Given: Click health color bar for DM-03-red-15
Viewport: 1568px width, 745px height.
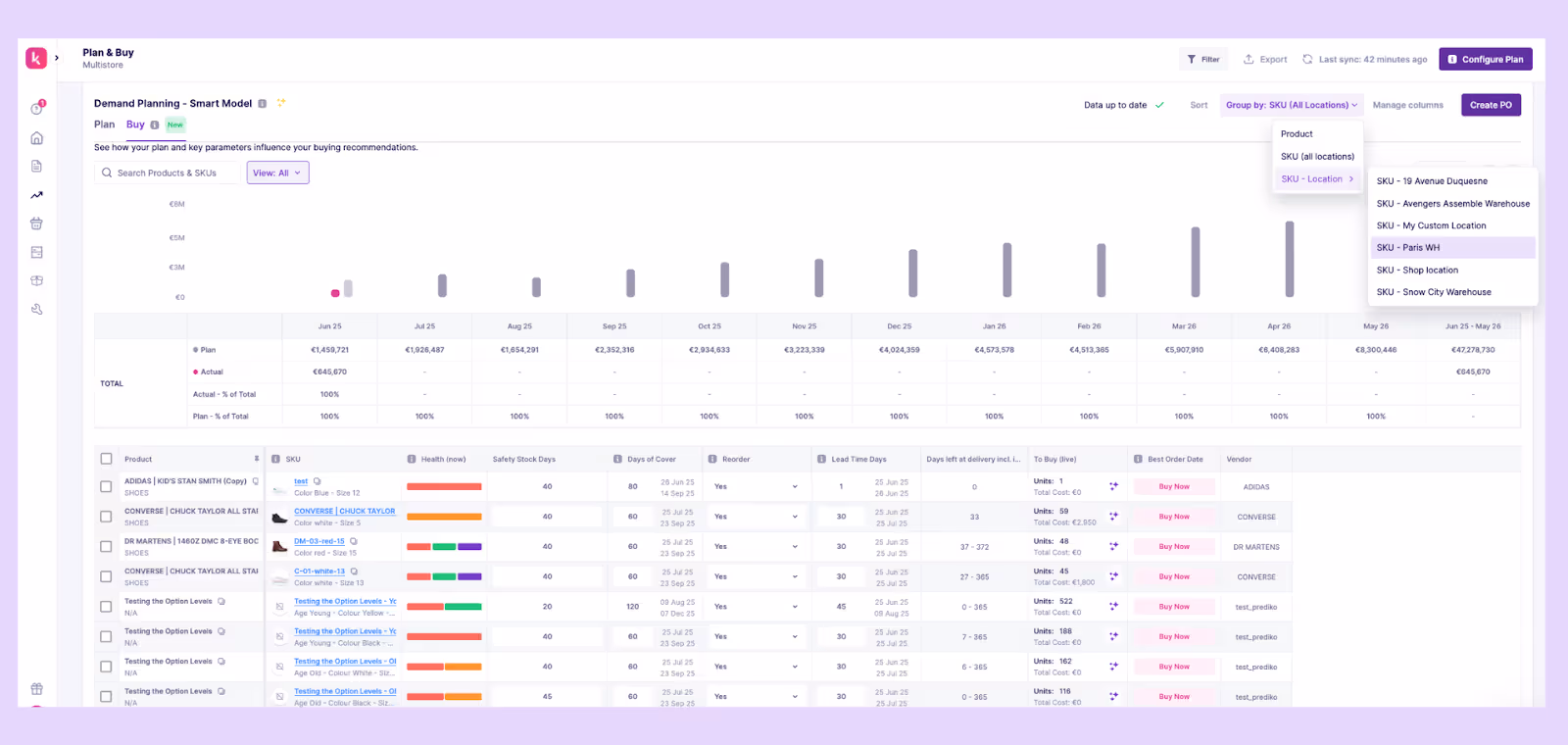Looking at the screenshot, I should pyautogui.click(x=444, y=546).
